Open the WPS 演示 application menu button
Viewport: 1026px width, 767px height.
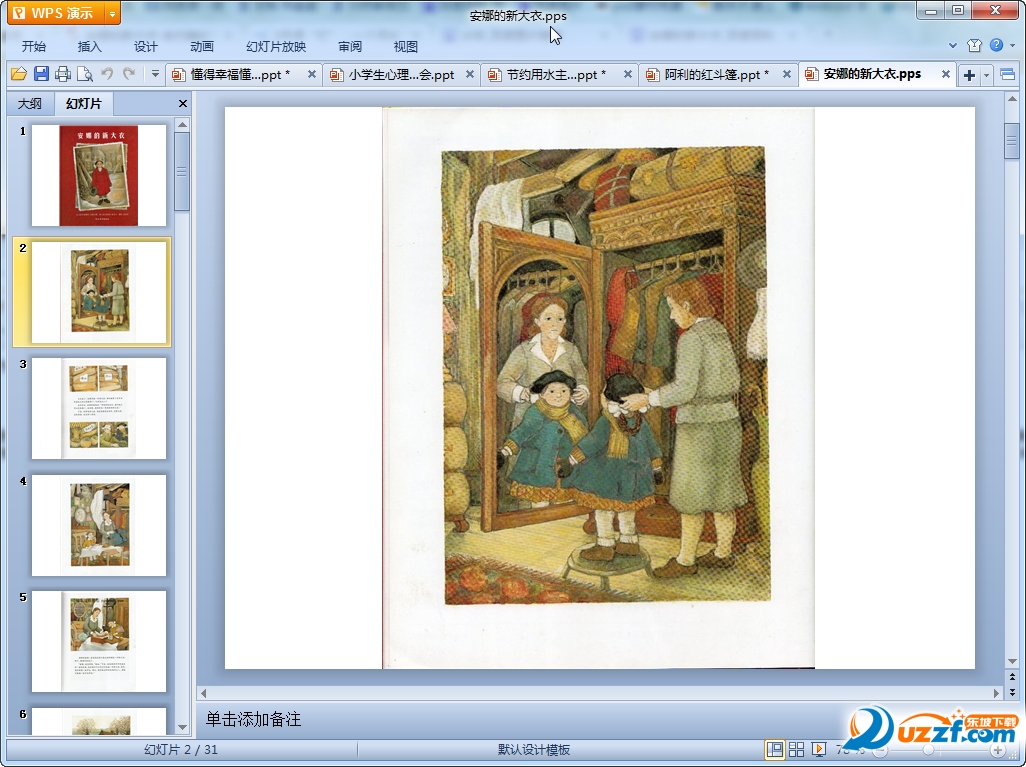coord(56,12)
